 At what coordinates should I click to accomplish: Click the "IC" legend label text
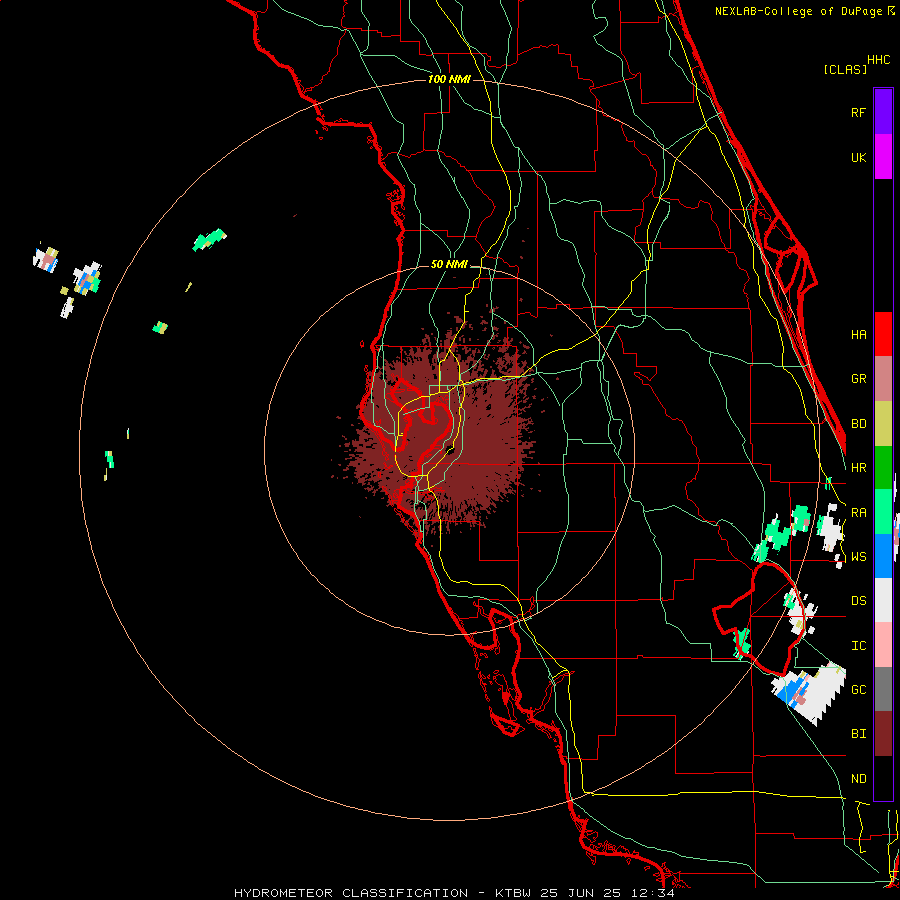(x=858, y=646)
